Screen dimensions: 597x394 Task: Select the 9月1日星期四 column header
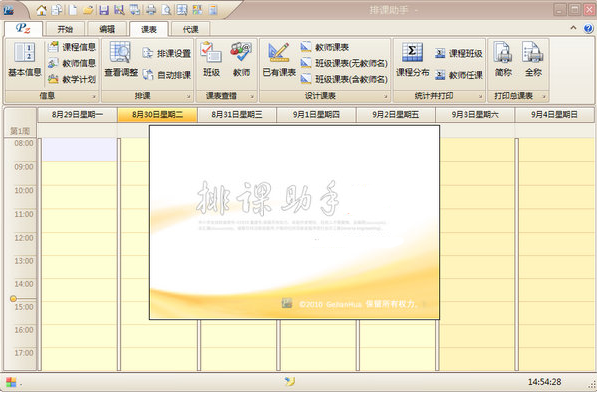point(316,115)
